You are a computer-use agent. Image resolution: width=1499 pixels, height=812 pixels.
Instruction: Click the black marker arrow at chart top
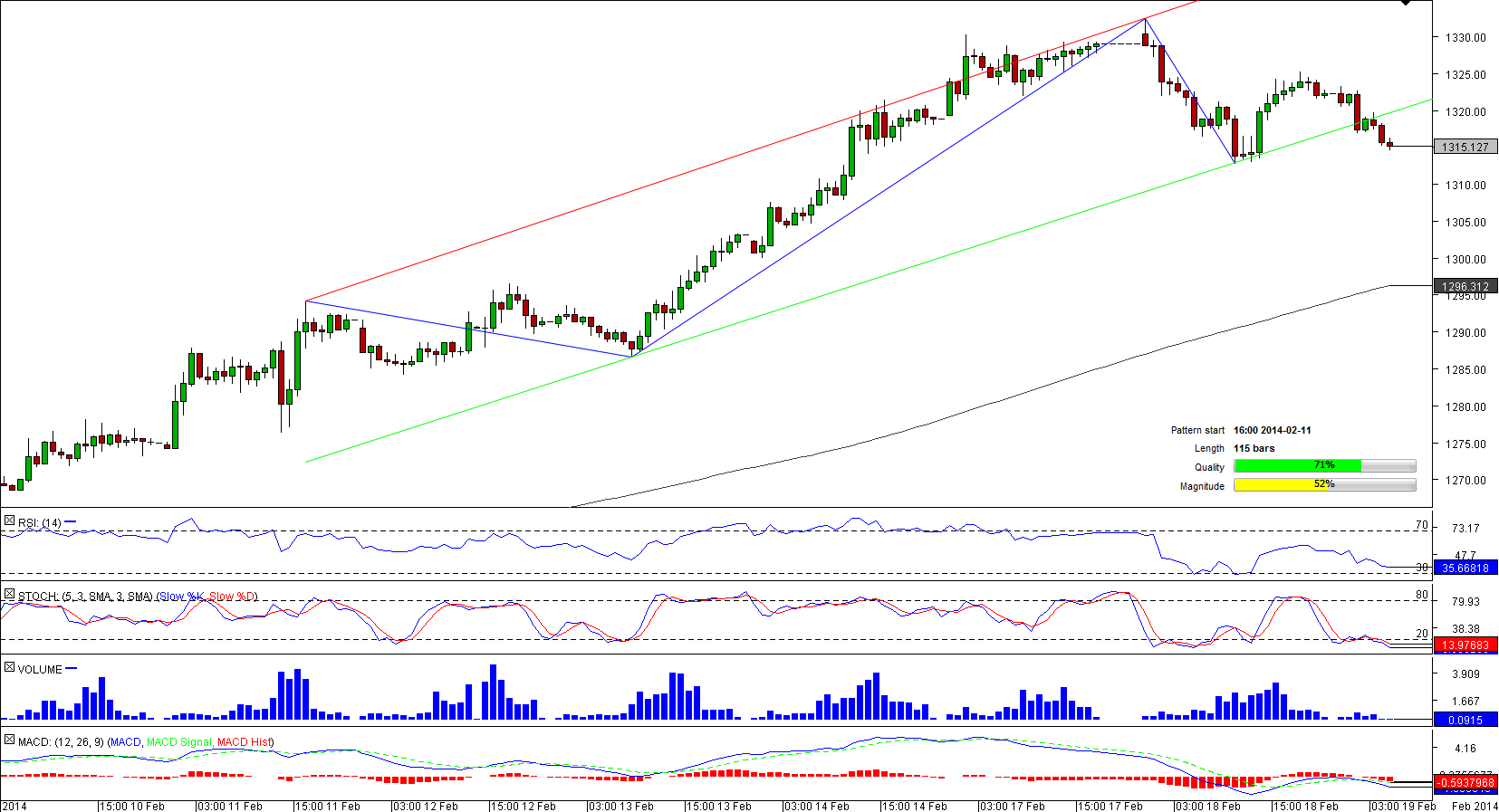point(1406,4)
